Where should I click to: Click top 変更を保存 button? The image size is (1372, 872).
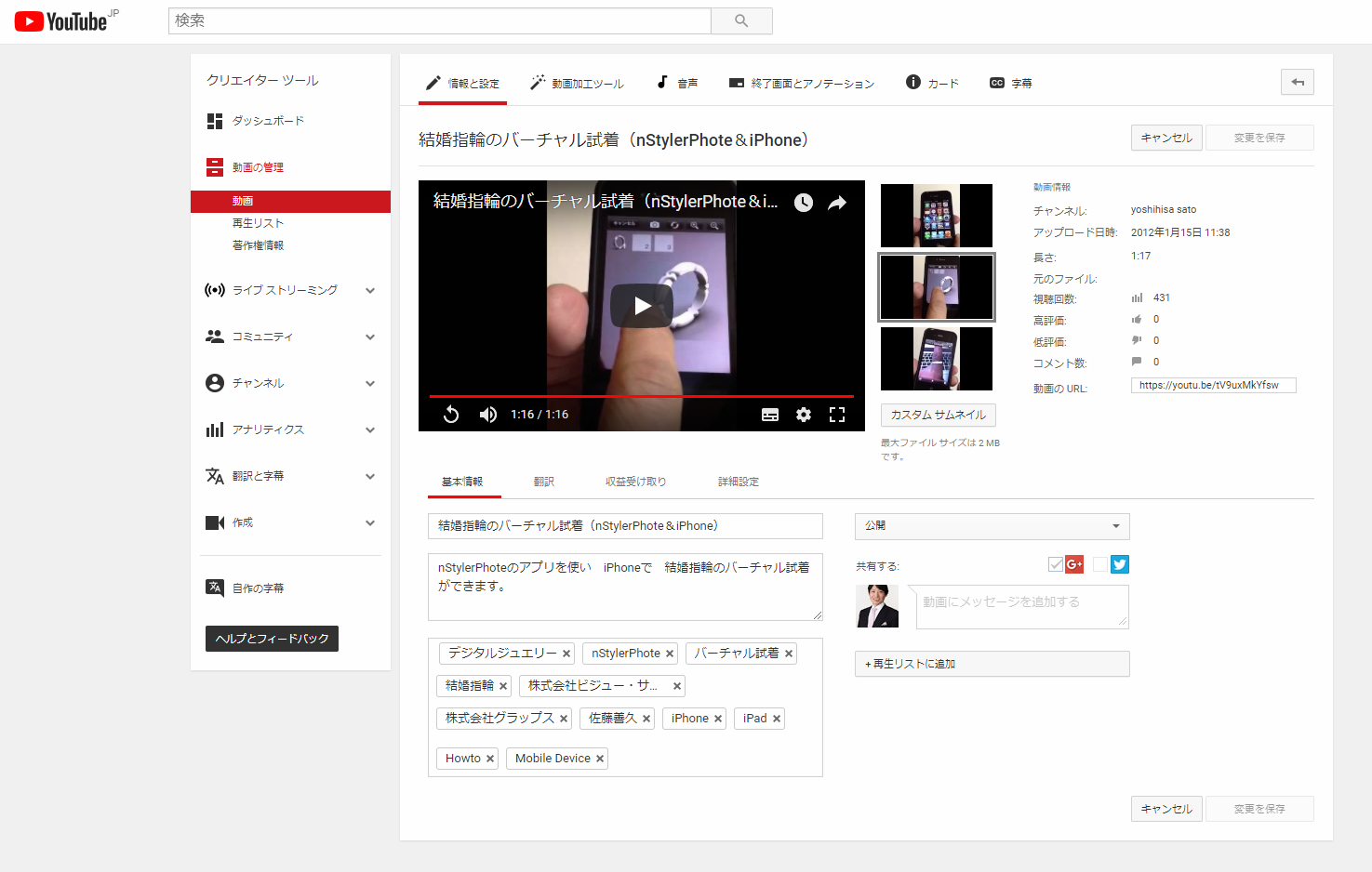pyautogui.click(x=1259, y=138)
